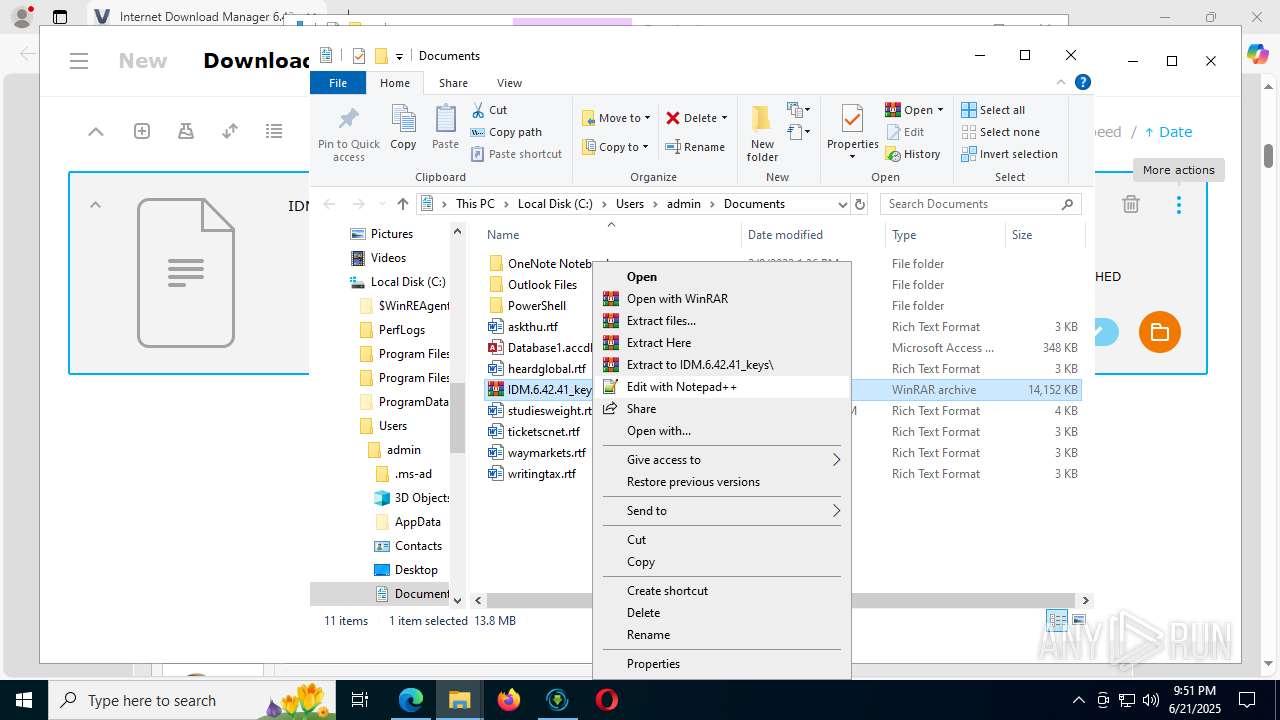Open IDM More actions three dots
This screenshot has height=720, width=1280.
point(1179,205)
